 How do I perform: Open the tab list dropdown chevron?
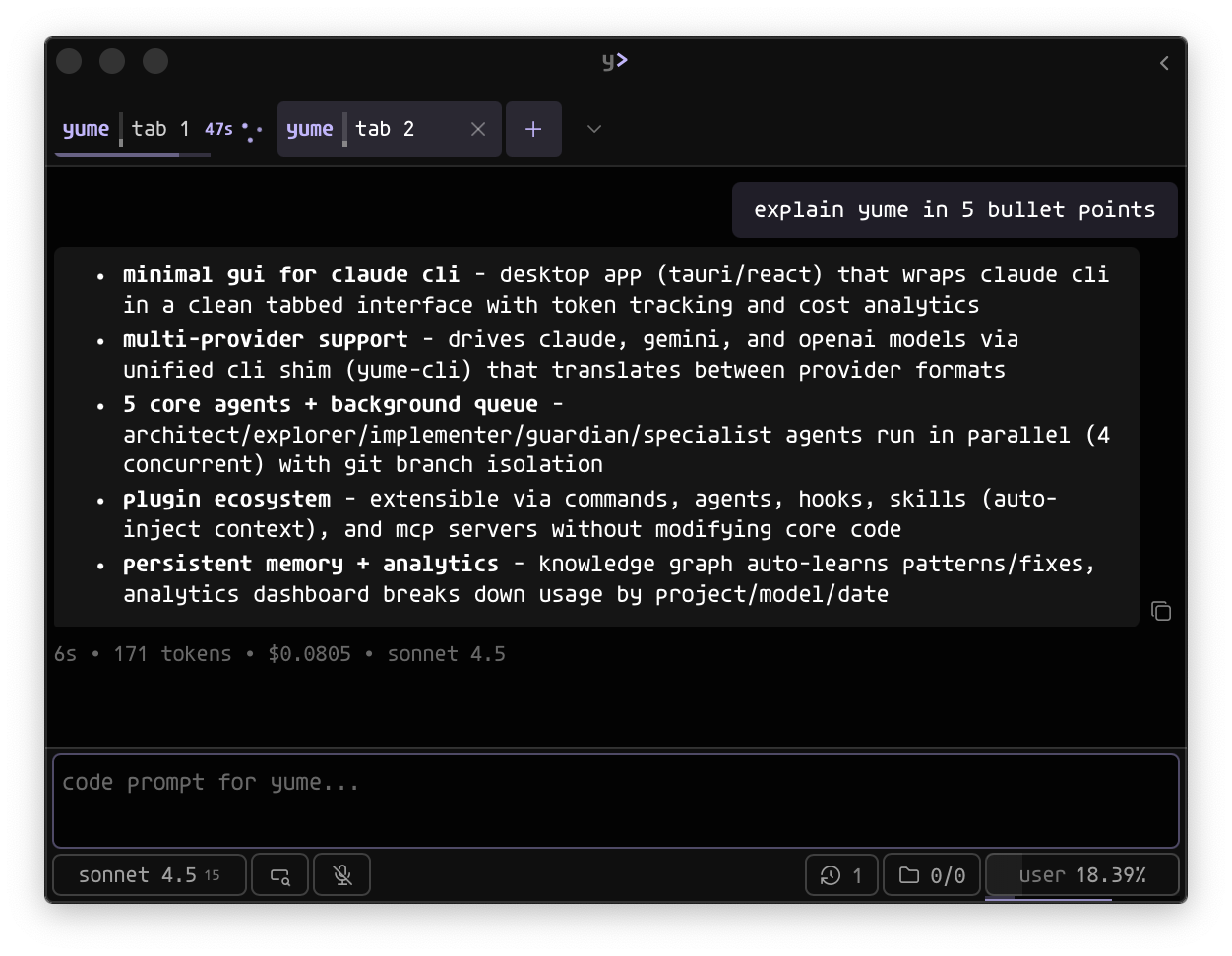[x=593, y=129]
